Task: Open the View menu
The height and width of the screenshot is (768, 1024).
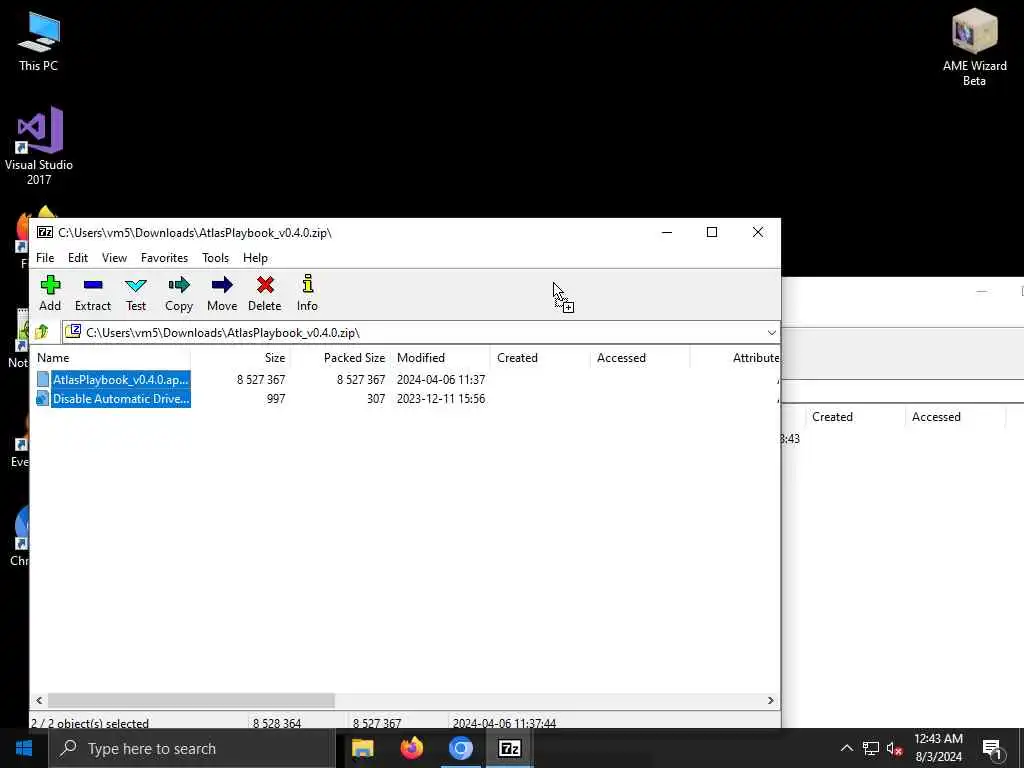Action: click(114, 258)
